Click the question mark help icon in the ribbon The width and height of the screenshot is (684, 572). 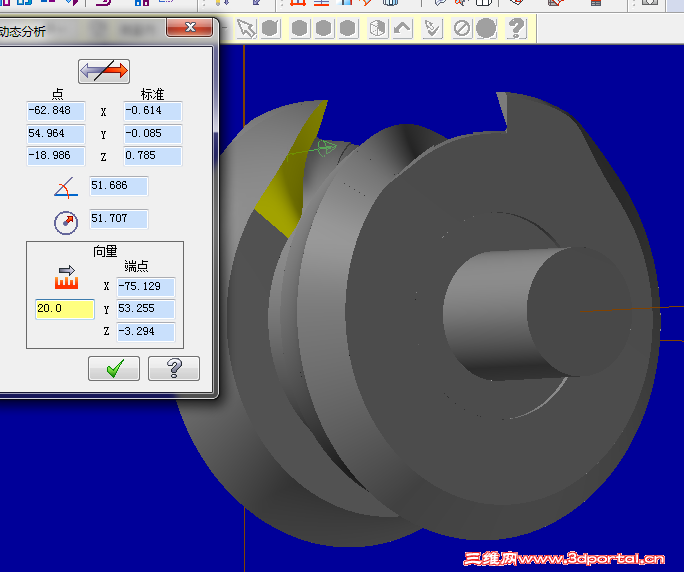coord(516,29)
